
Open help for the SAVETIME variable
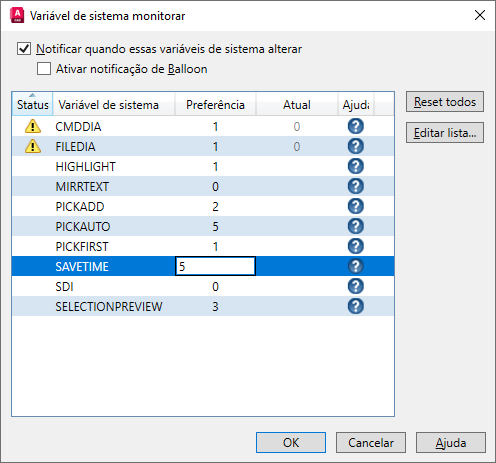pyautogui.click(x=356, y=266)
